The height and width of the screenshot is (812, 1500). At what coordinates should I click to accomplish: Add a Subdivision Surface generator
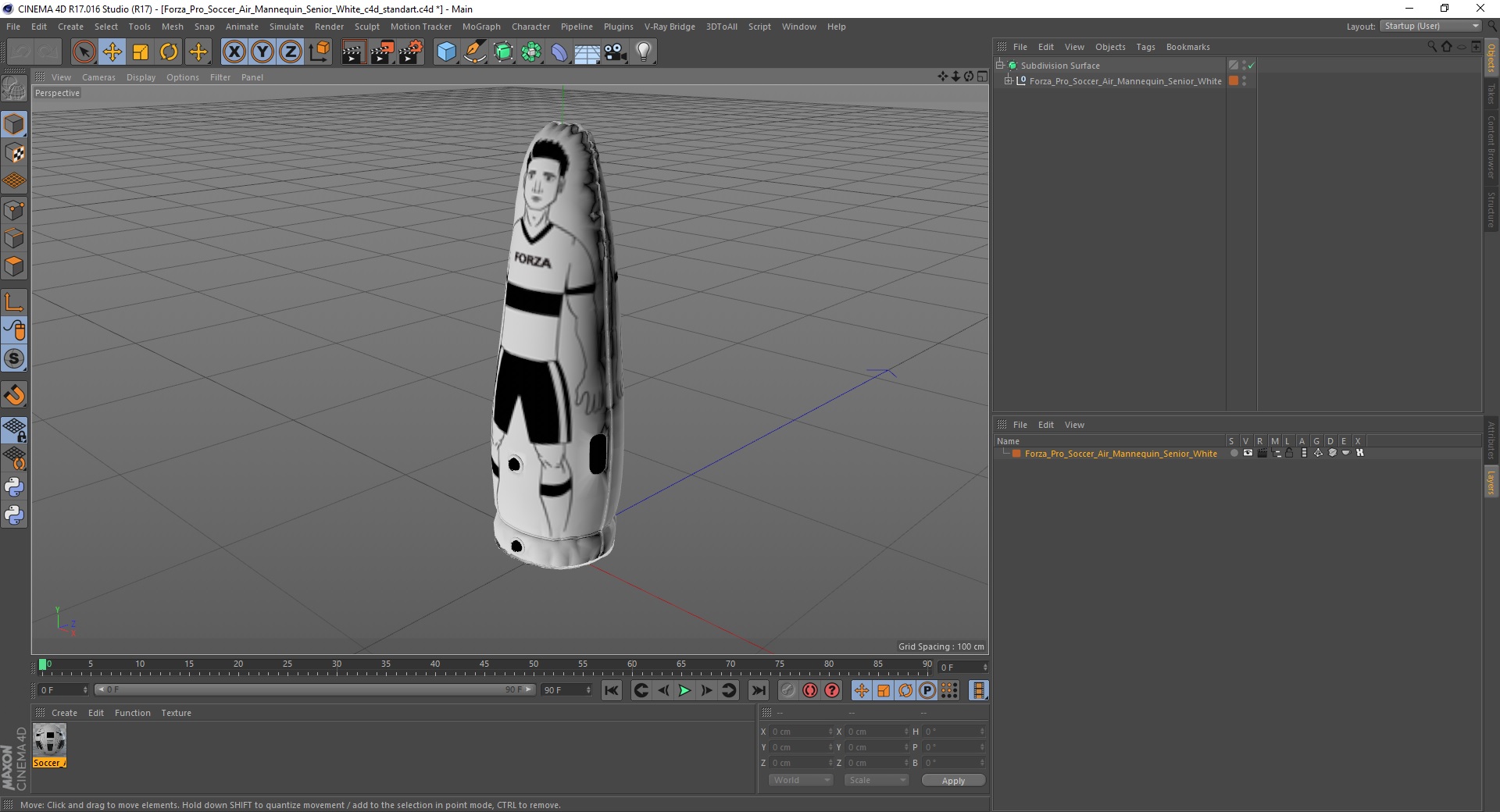503,52
